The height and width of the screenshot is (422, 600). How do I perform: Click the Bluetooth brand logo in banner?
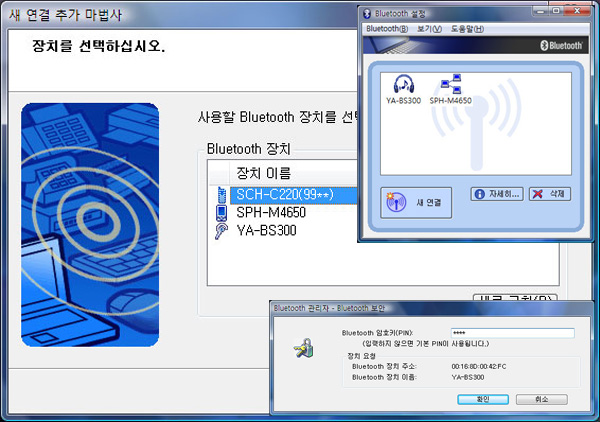561,46
